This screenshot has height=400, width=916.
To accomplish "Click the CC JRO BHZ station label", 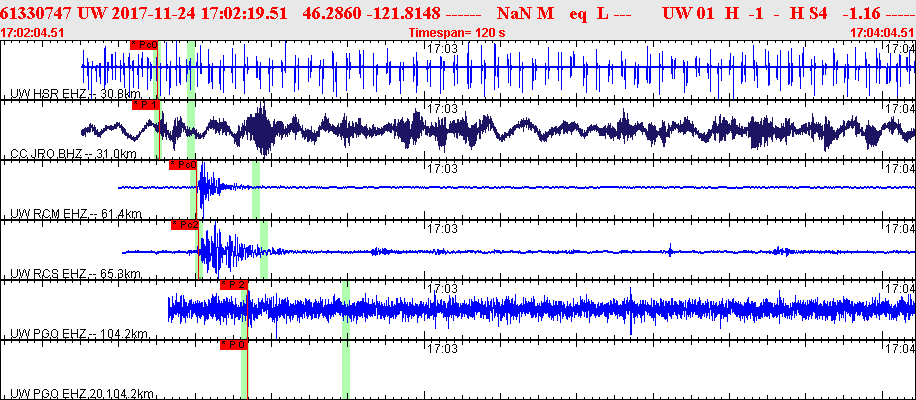I will (x=74, y=154).
